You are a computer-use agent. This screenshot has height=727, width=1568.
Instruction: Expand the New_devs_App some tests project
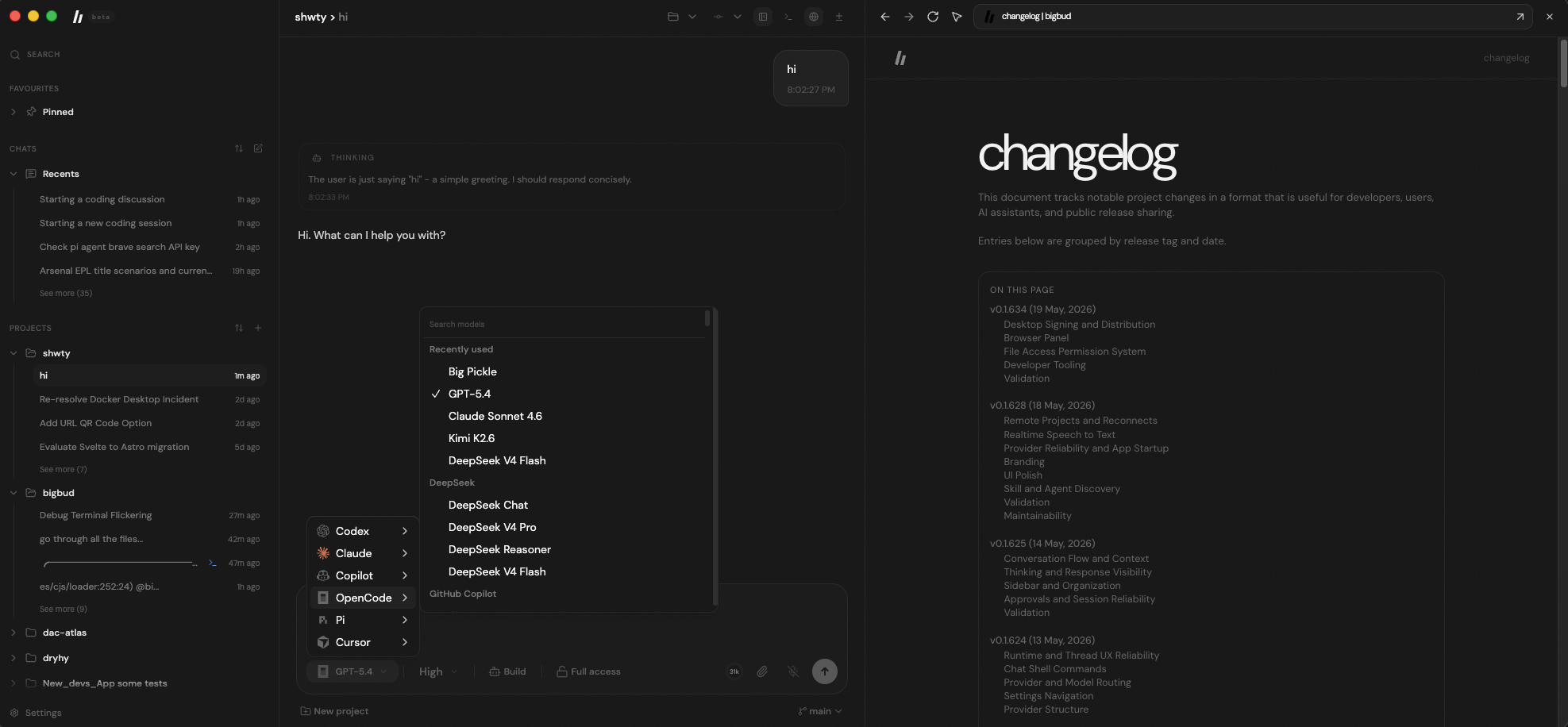[13, 683]
